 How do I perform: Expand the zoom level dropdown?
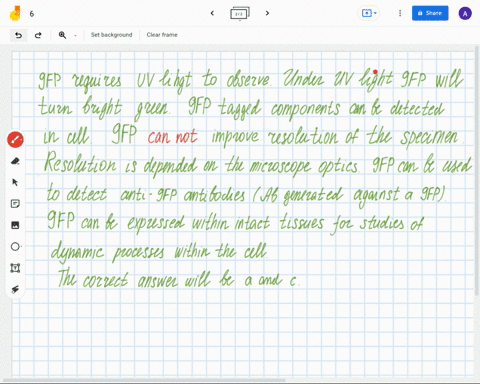point(75,35)
